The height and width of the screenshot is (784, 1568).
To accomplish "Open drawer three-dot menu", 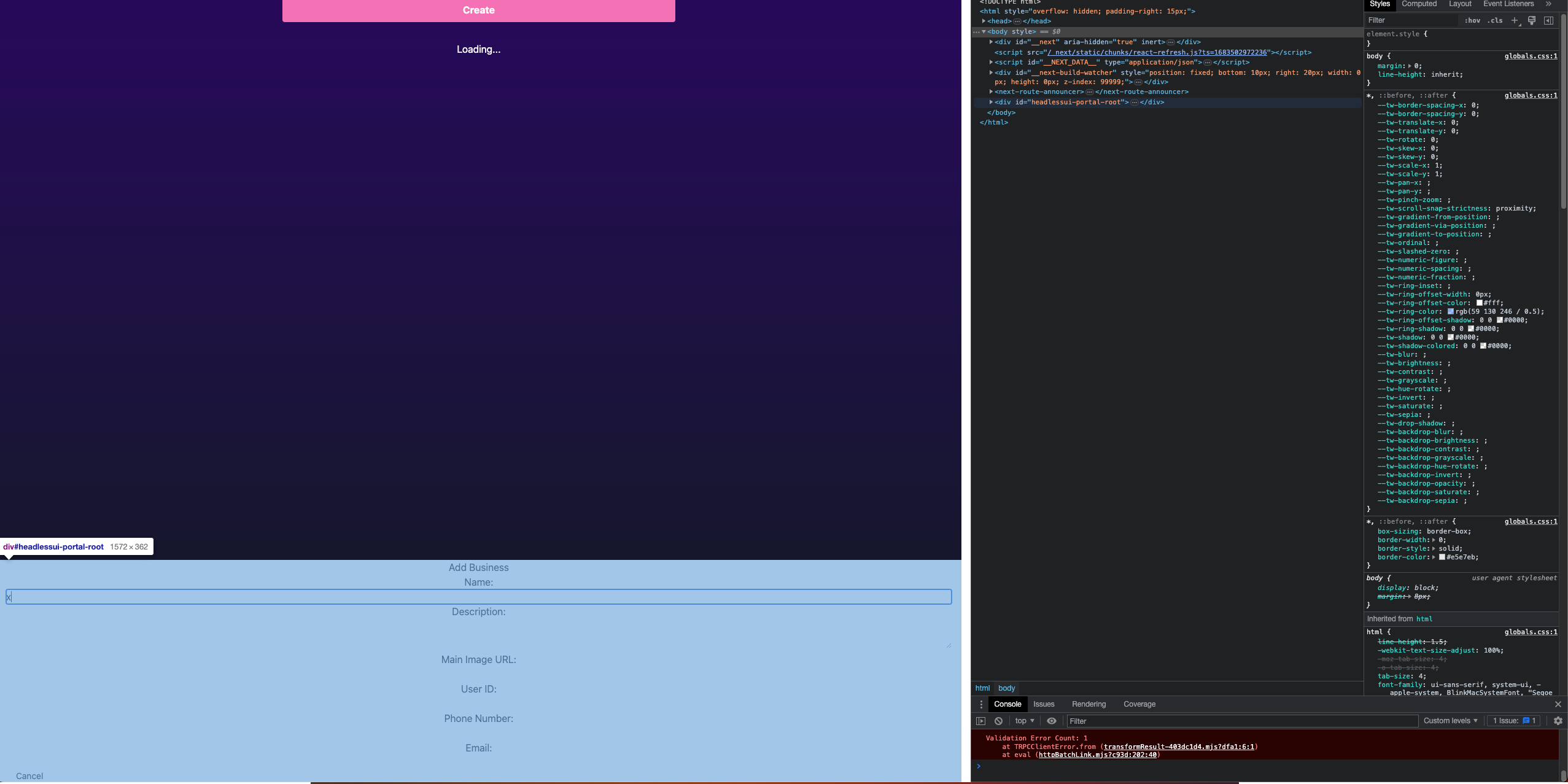I will pyautogui.click(x=981, y=704).
